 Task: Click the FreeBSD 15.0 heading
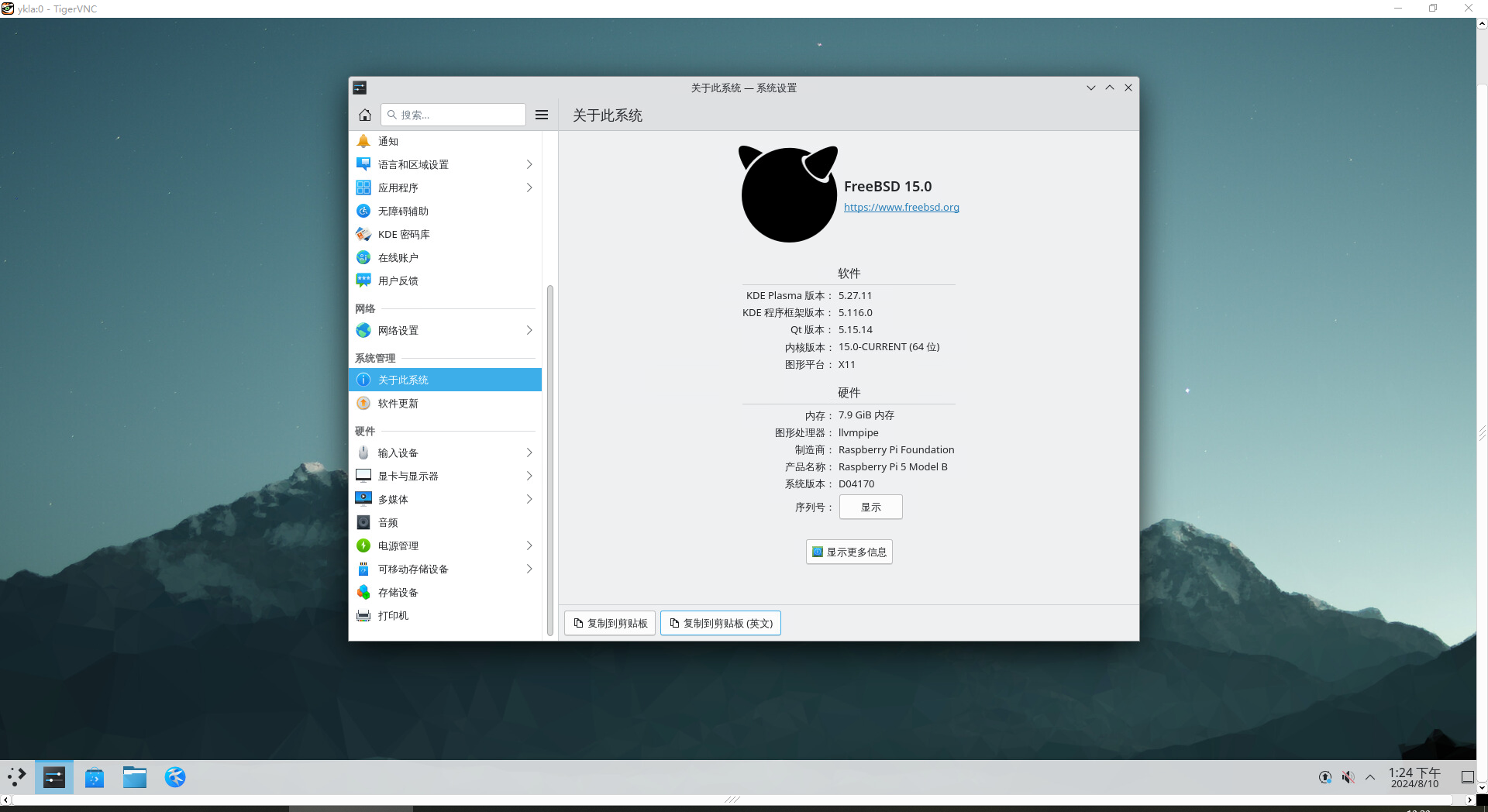point(888,187)
